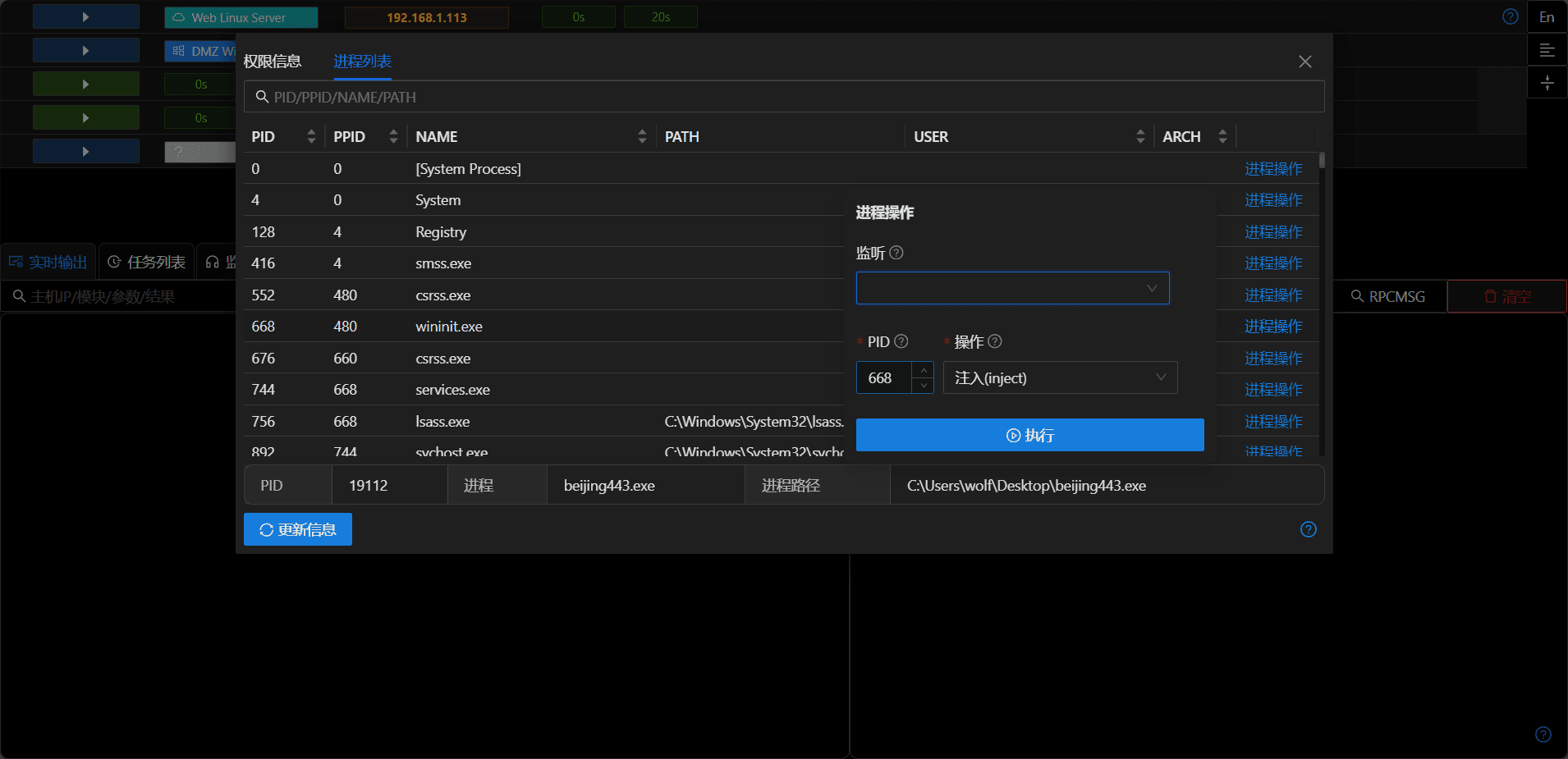Expand the third host row green arrow
The width and height of the screenshot is (1568, 759).
85,85
